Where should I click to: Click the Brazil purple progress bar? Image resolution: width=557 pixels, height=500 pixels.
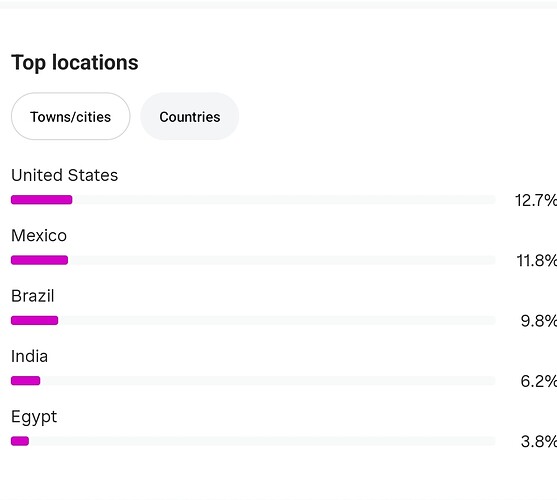pyautogui.click(x=34, y=320)
